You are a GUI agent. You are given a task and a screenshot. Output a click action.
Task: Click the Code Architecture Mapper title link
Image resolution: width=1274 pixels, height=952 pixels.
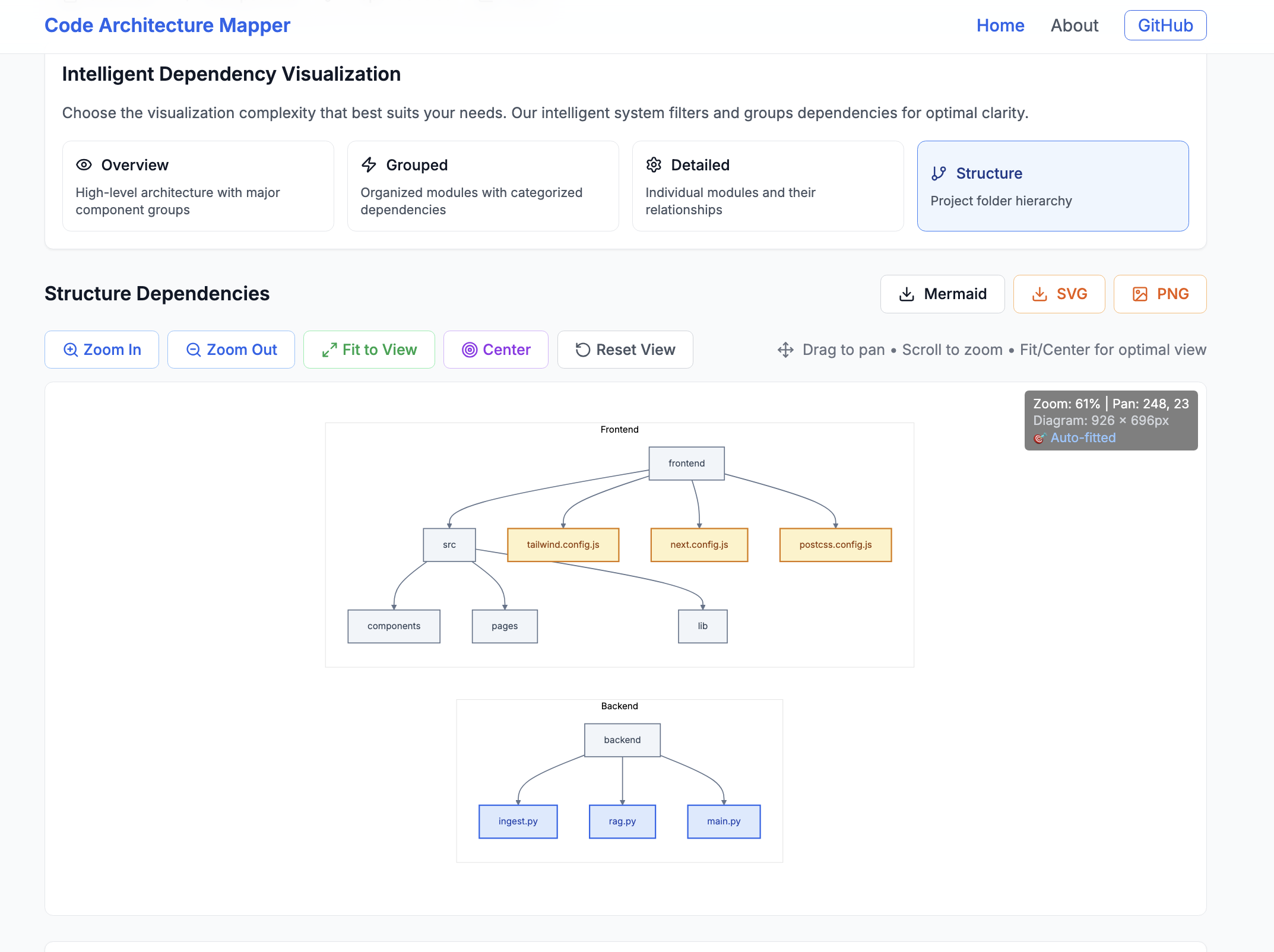click(x=167, y=26)
